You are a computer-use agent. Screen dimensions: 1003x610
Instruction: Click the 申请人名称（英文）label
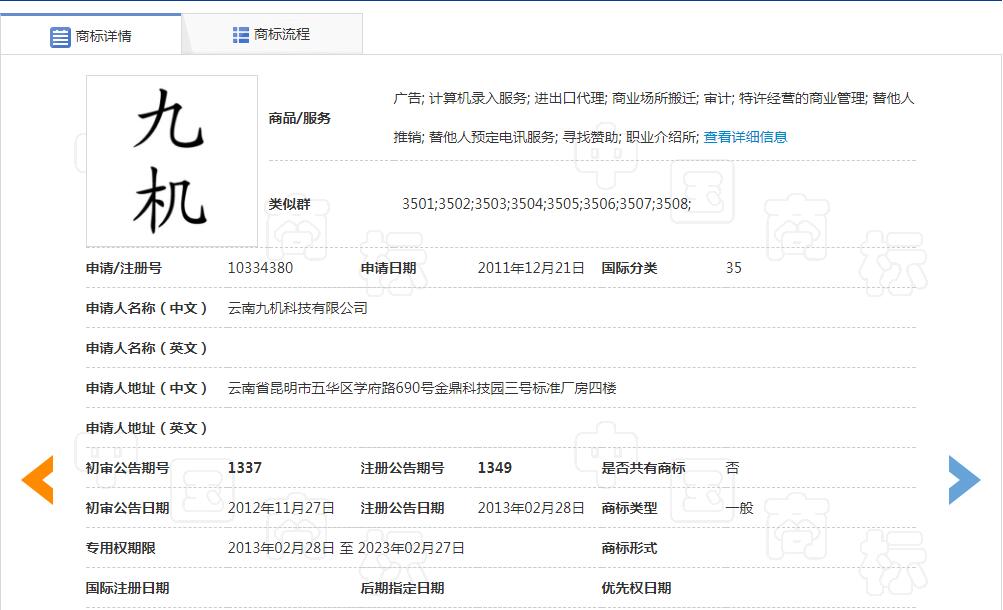146,348
